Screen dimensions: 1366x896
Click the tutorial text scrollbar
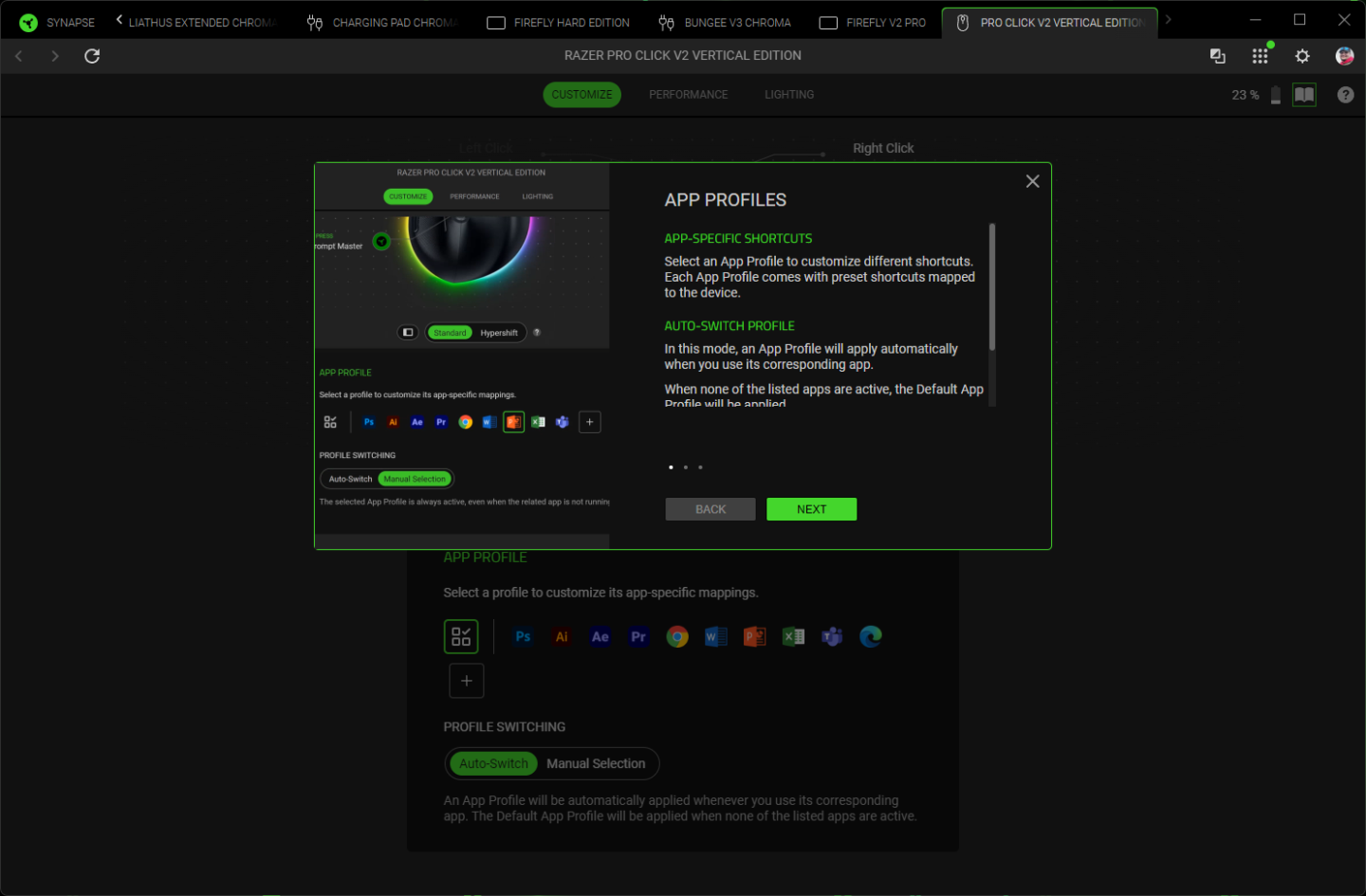click(x=992, y=286)
